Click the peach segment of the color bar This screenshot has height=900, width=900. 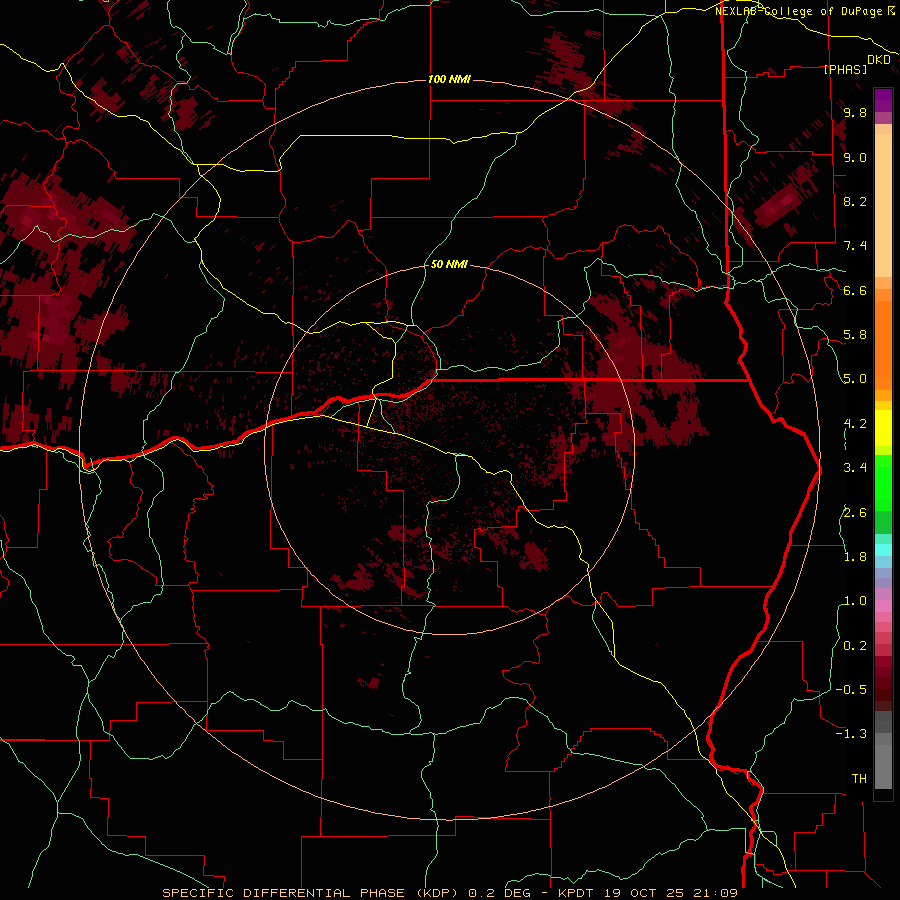coord(883,205)
